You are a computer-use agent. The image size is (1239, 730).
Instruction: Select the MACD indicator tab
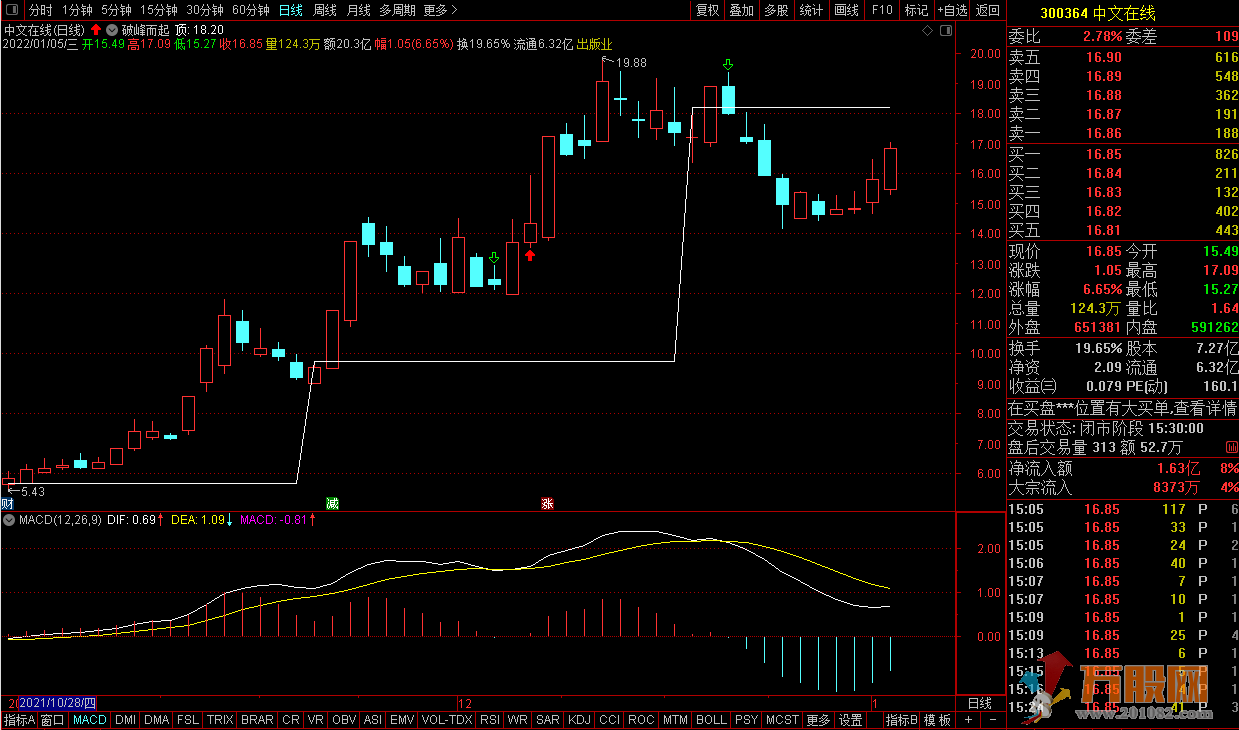click(x=90, y=720)
